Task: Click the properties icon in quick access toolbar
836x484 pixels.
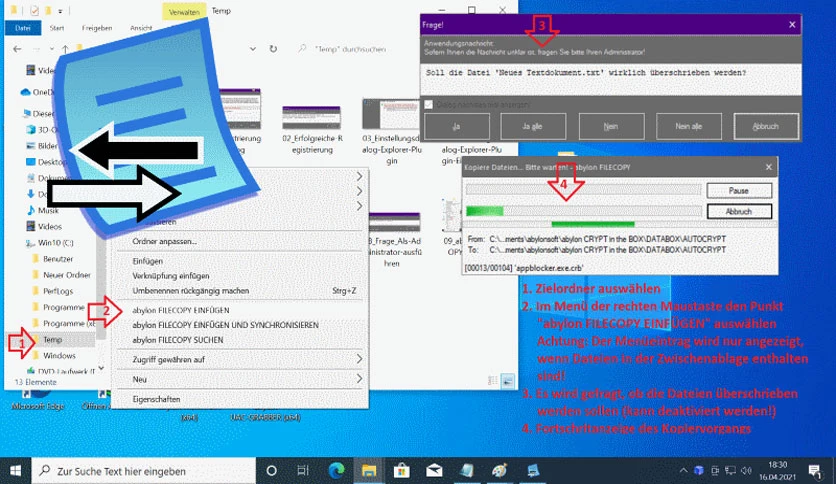Action: 34,11
